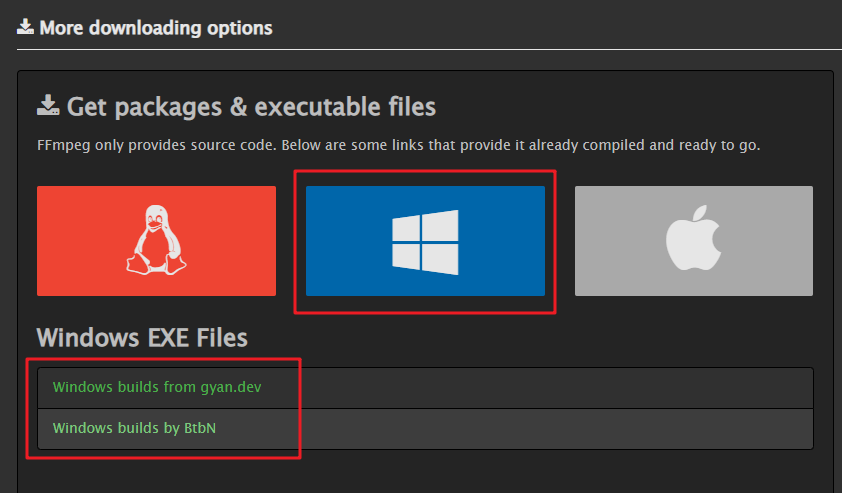
Task: Select the white Windows logo icon
Action: [x=425, y=242]
